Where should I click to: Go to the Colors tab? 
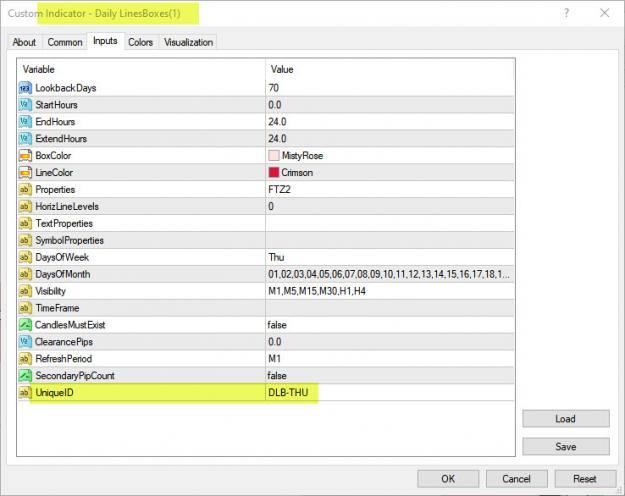[x=141, y=42]
